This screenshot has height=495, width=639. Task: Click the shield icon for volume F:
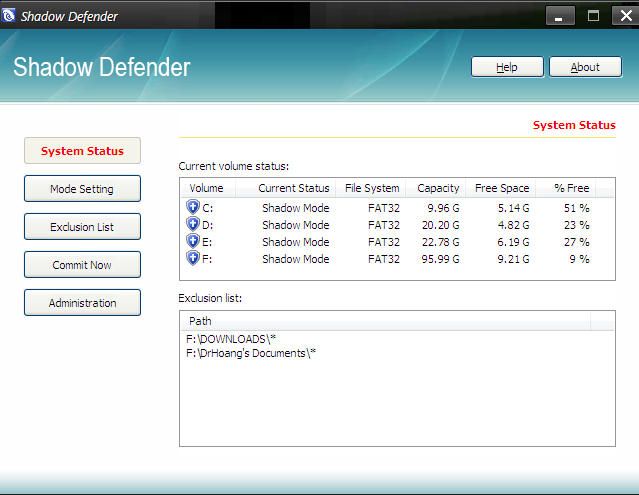point(193,258)
